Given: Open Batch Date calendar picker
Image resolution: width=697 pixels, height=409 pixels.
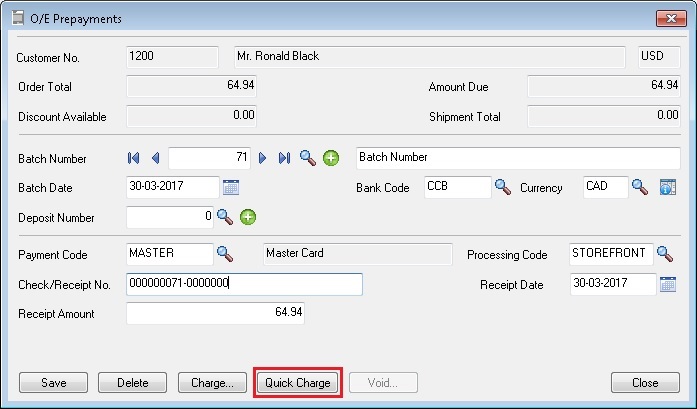Looking at the screenshot, I should [x=231, y=187].
